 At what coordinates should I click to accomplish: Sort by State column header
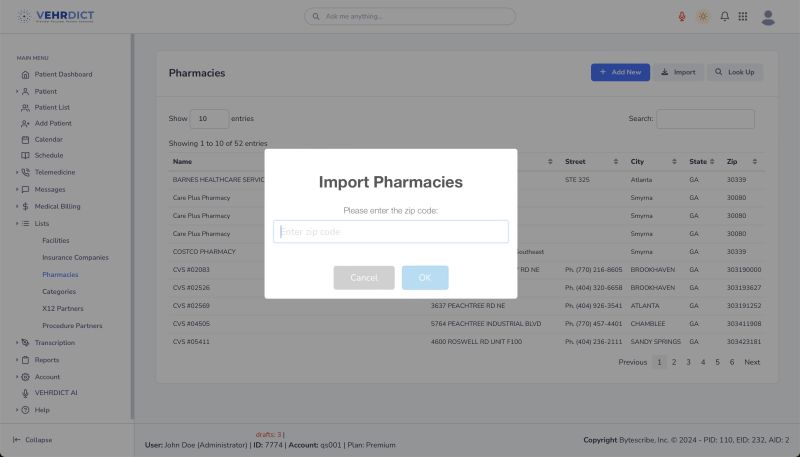(702, 162)
